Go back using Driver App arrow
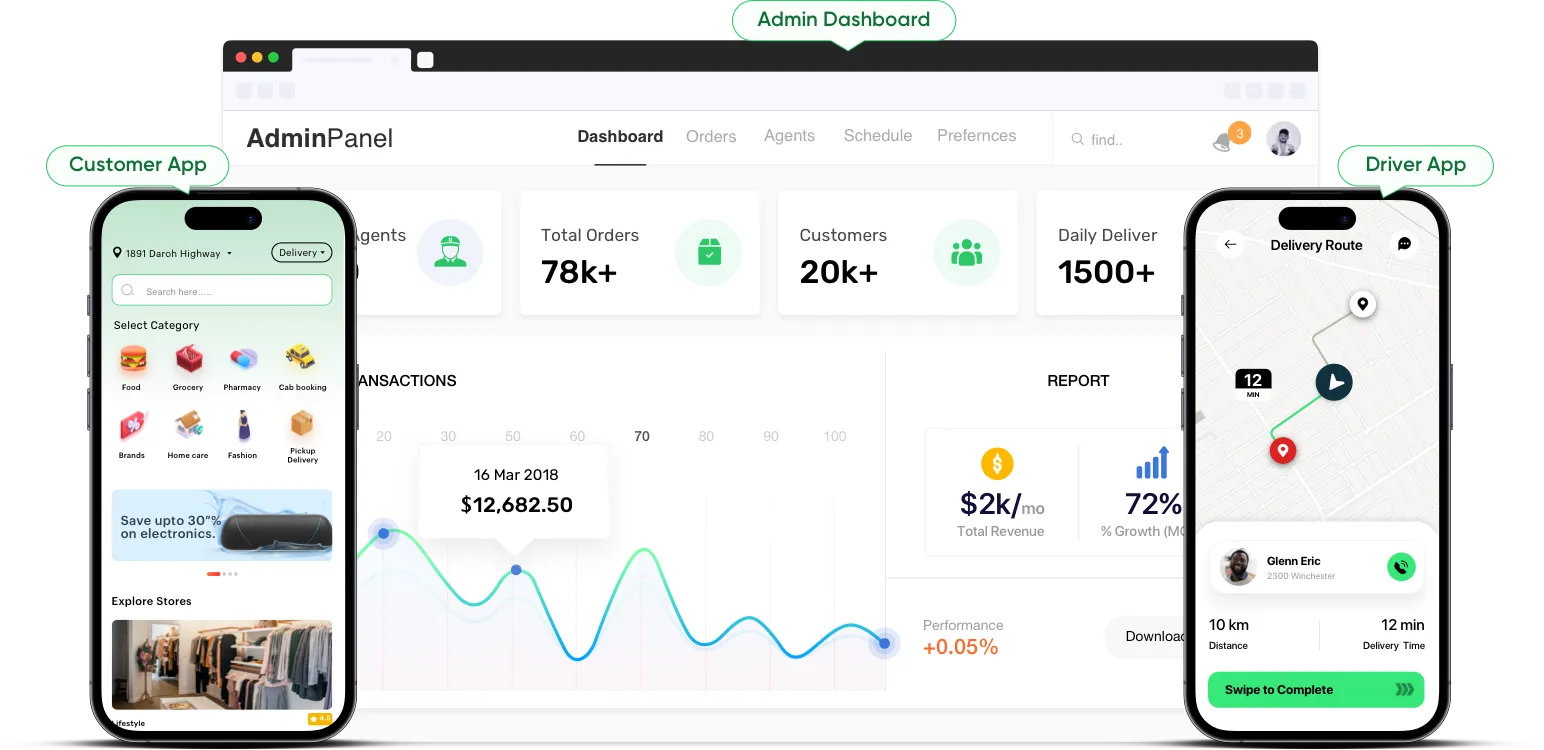Viewport: 1544px width, 750px height. pos(1230,244)
